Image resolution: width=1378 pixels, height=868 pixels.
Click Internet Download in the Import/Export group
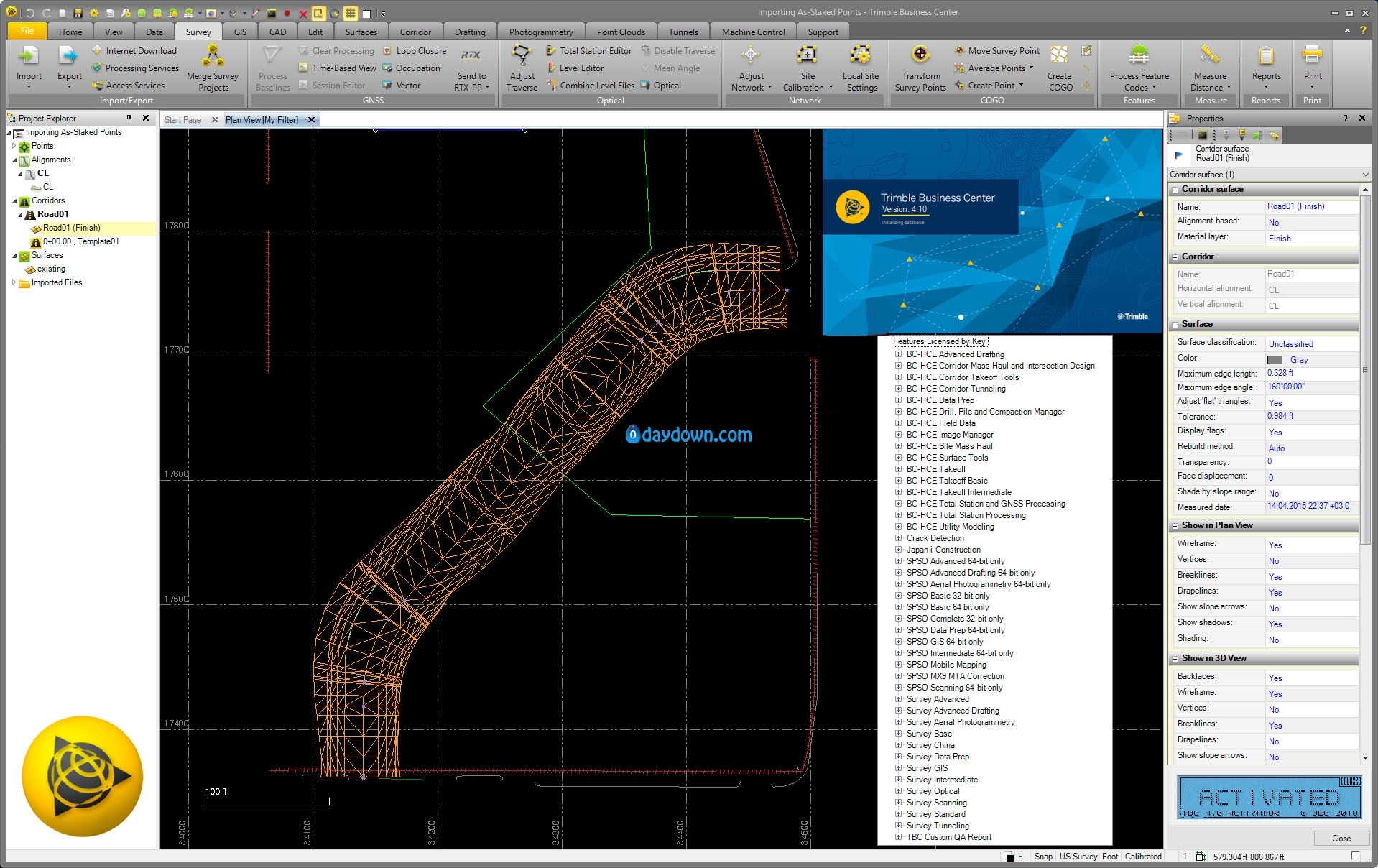point(141,51)
